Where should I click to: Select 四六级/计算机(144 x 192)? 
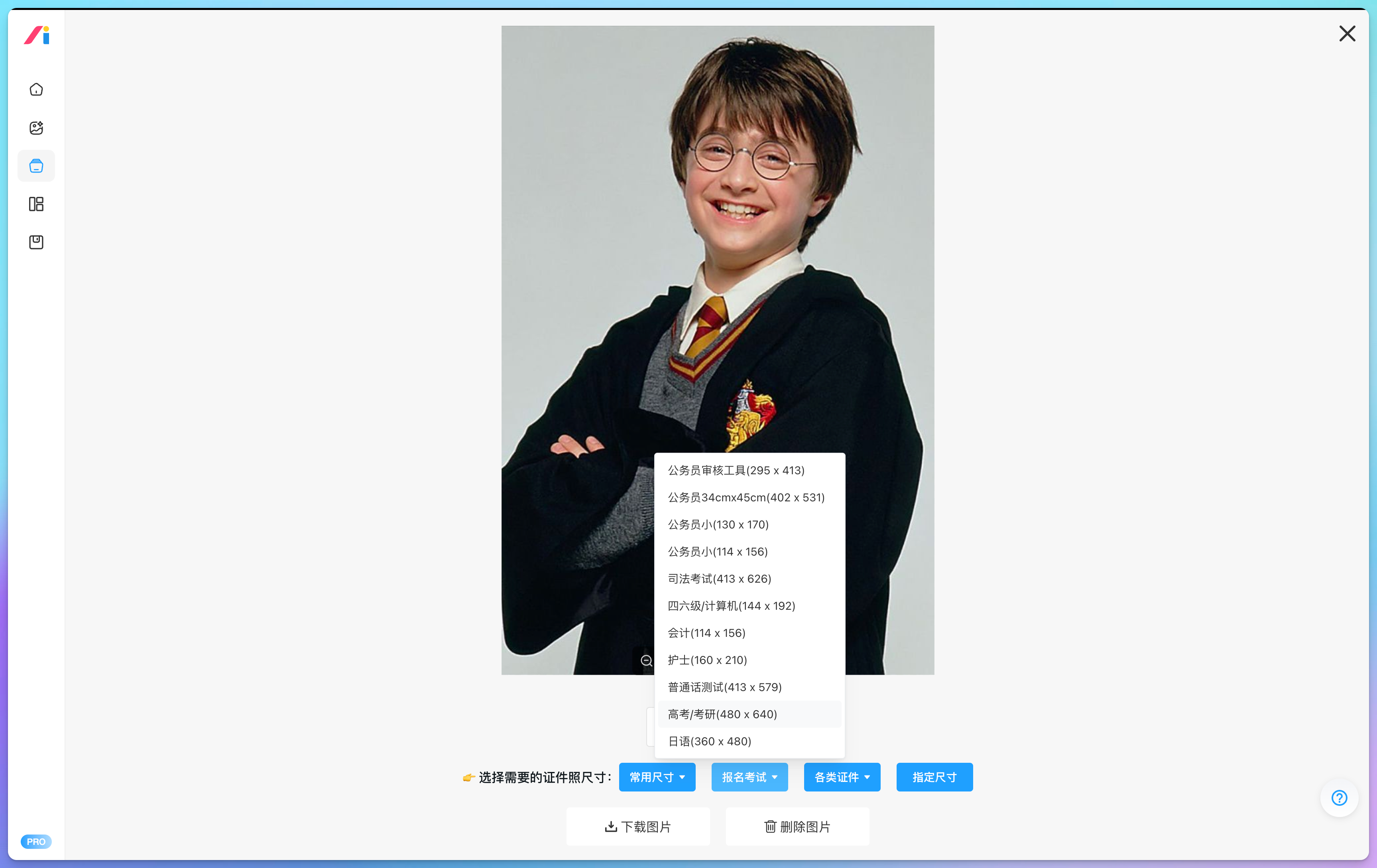pos(749,605)
